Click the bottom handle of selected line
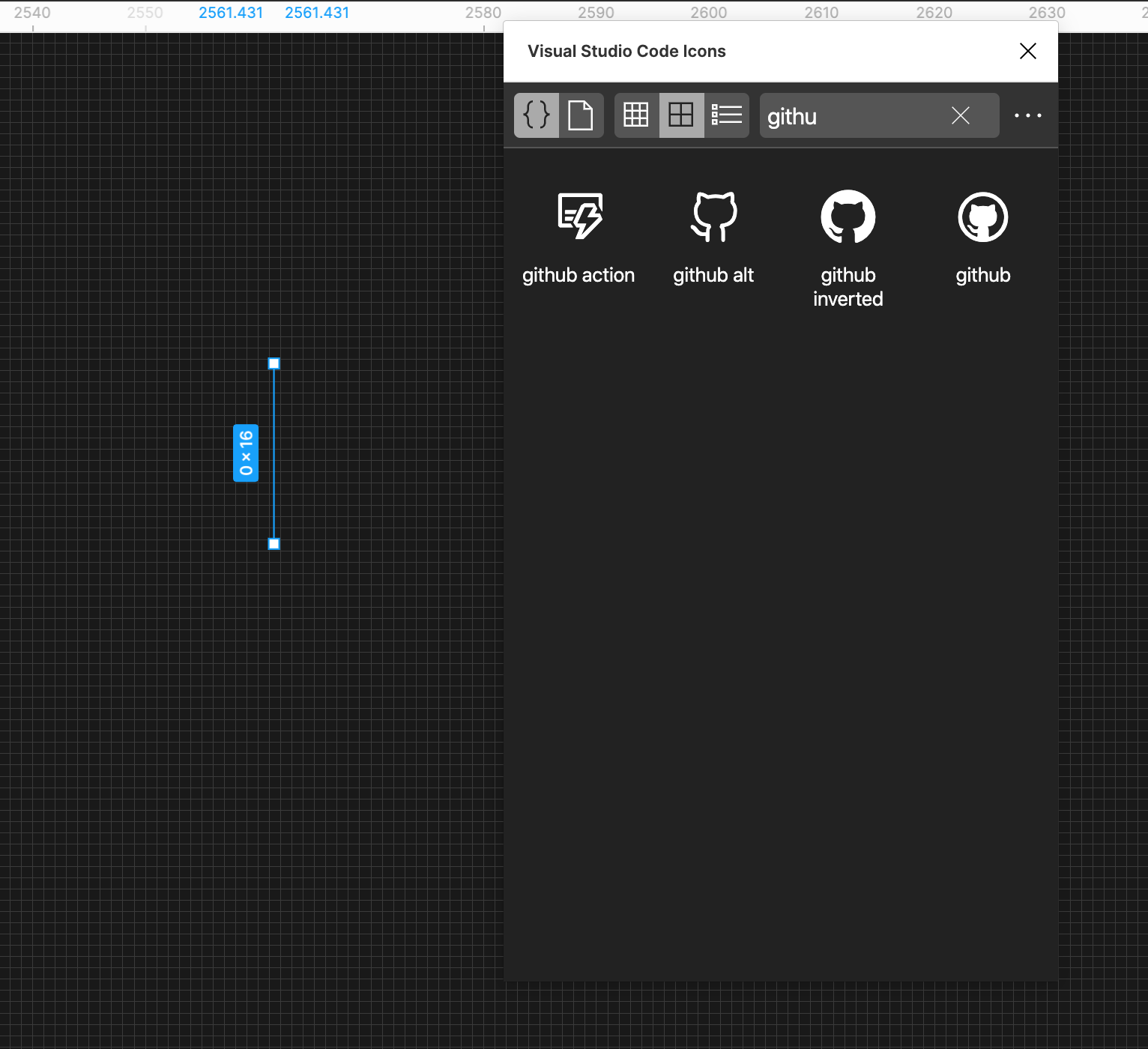This screenshot has width=1148, height=1049. click(x=274, y=544)
